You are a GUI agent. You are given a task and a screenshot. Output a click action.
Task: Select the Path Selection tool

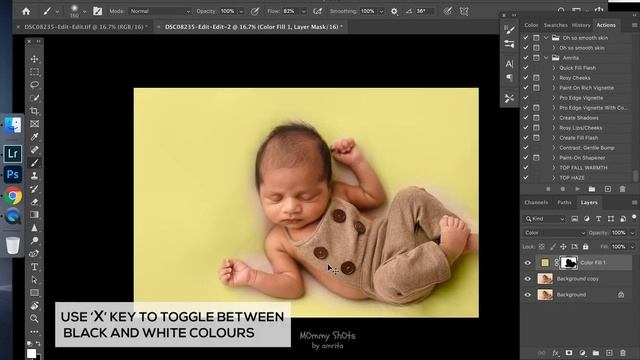click(x=34, y=280)
